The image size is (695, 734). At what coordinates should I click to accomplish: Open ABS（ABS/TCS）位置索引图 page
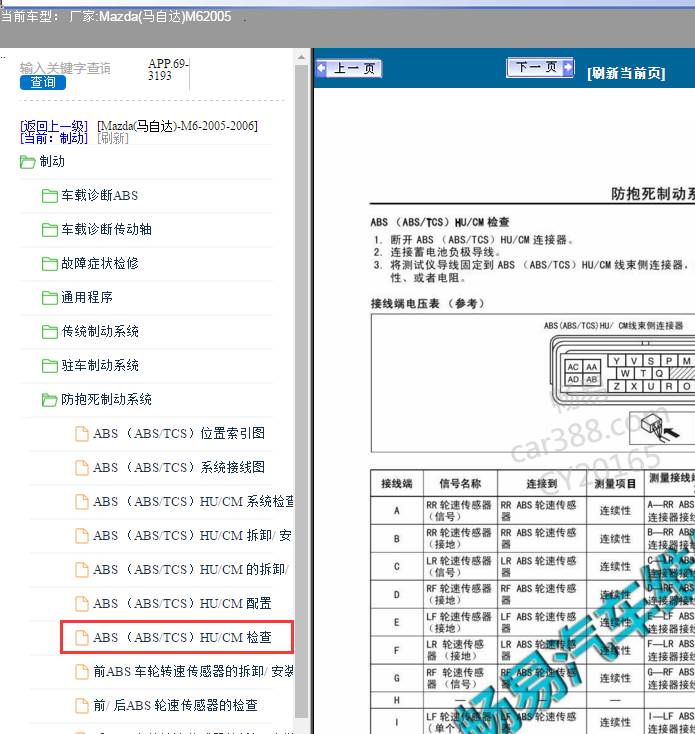pos(179,433)
